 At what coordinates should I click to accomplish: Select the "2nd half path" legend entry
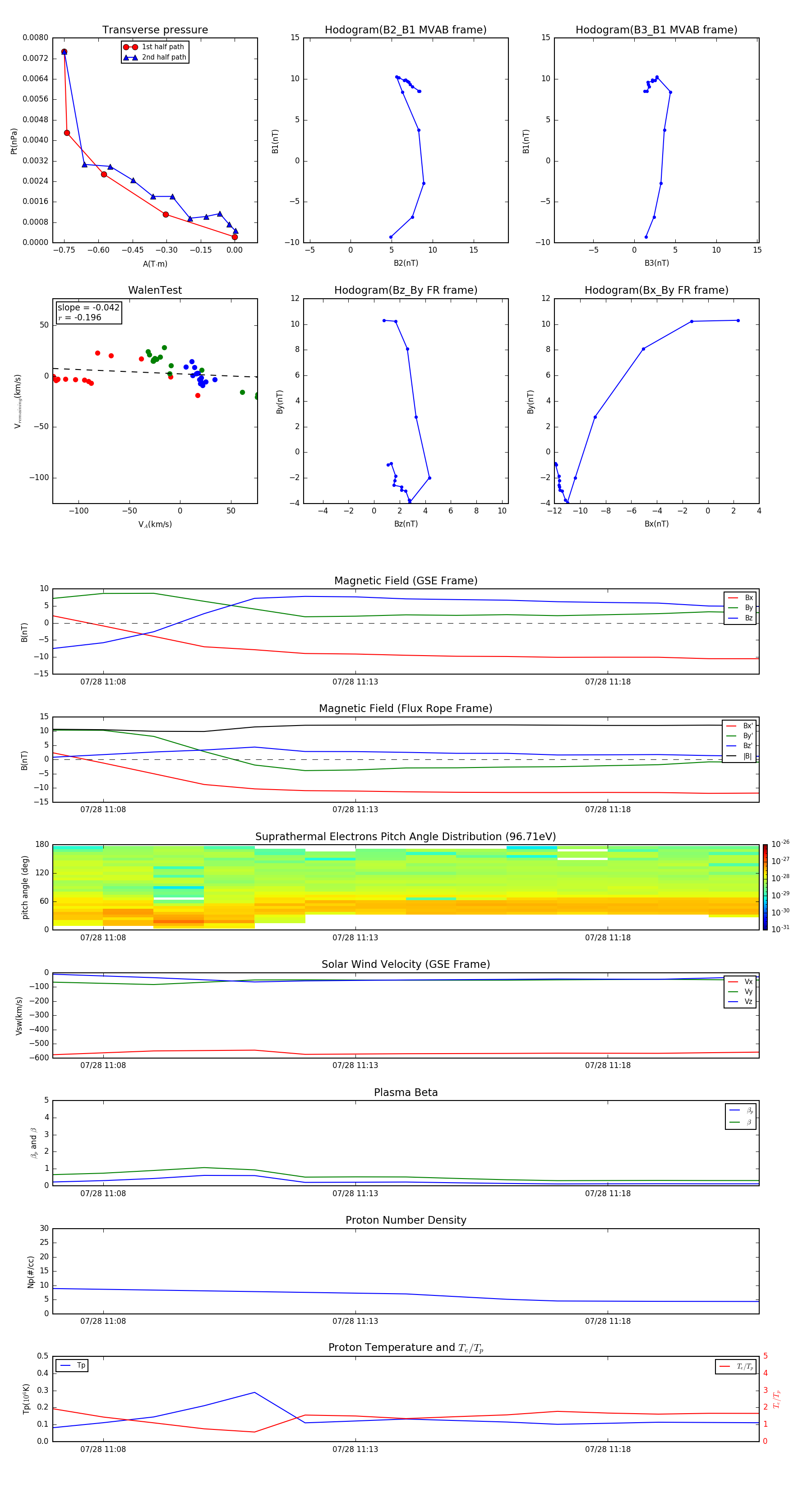pos(155,57)
